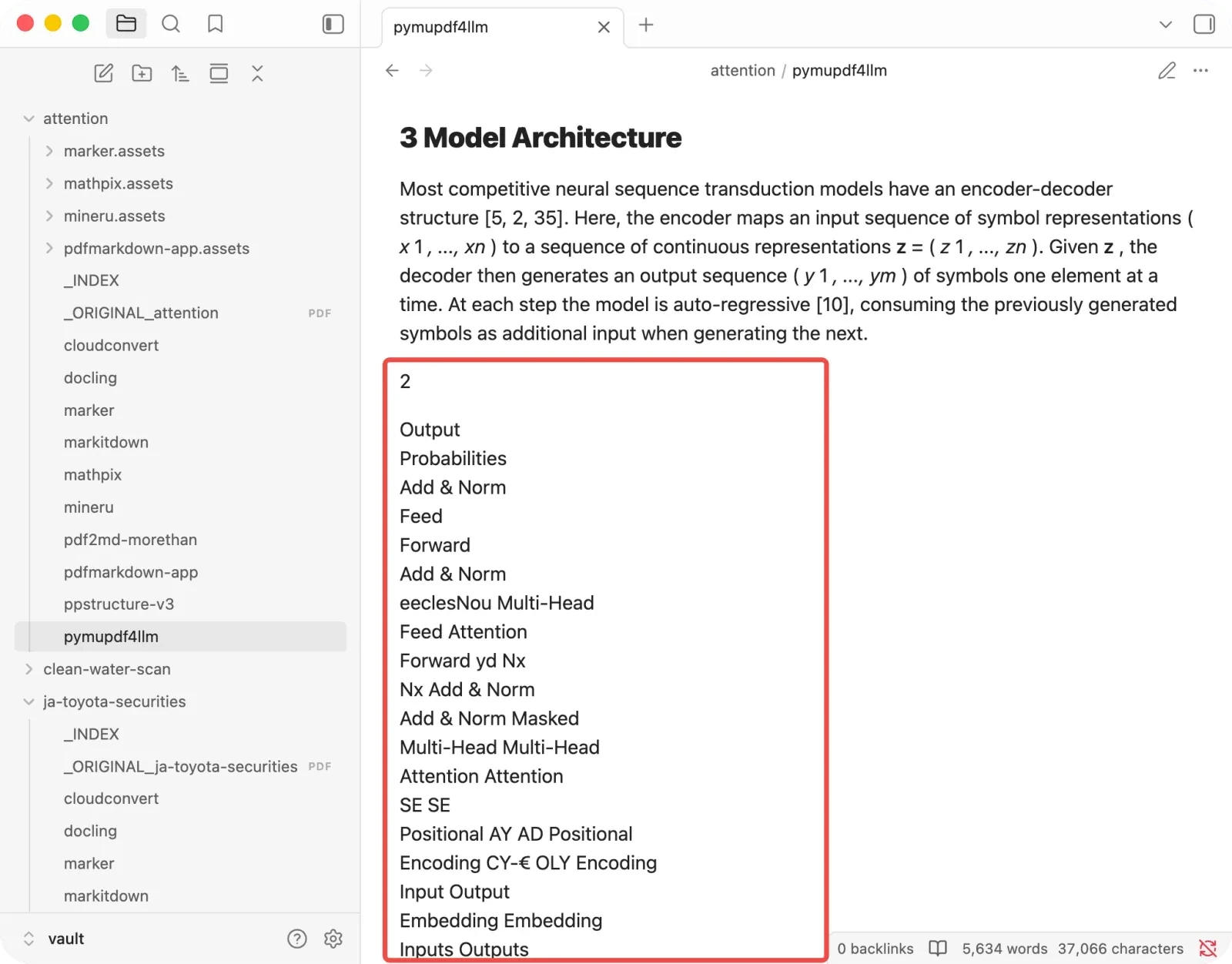
Task: Toggle the left sidebar
Action: 333,24
